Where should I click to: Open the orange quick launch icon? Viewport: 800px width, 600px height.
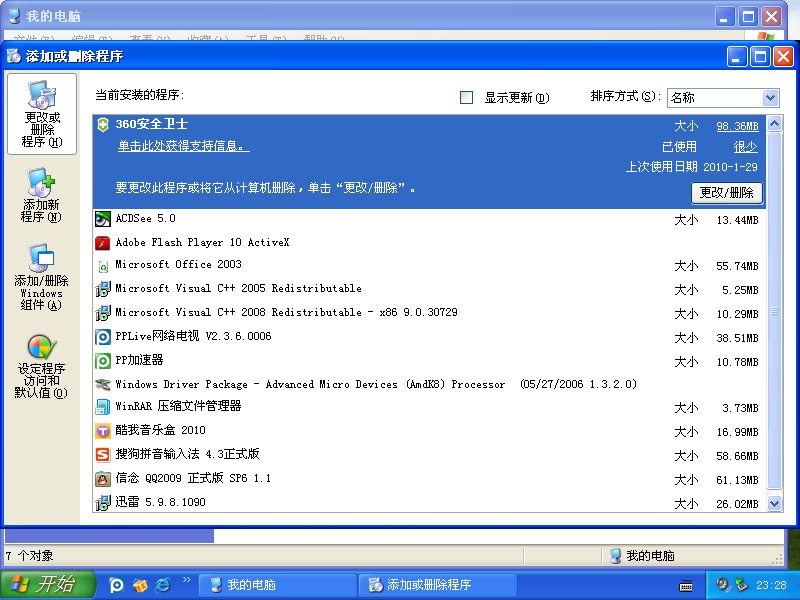click(140, 585)
